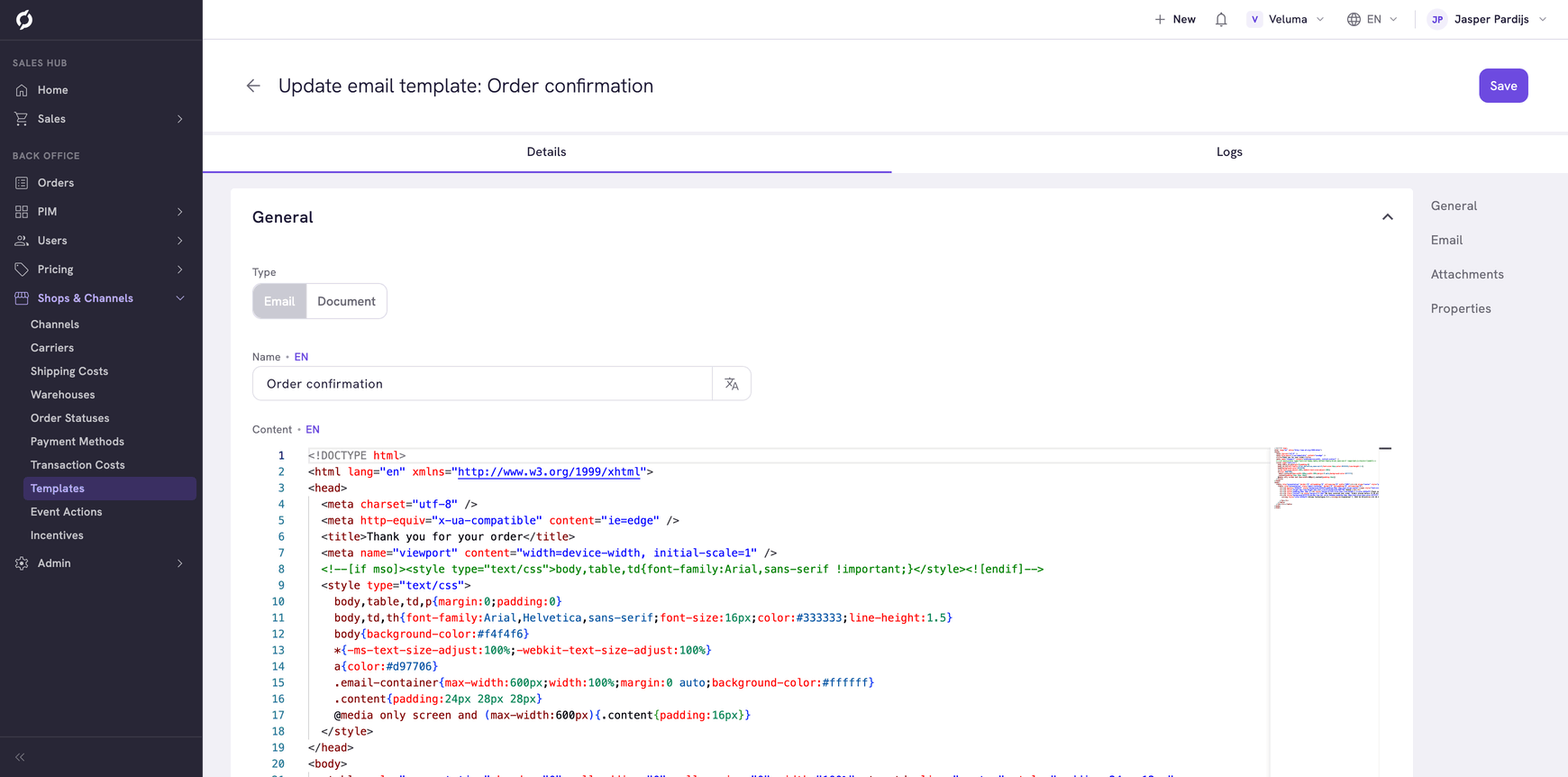Click the w3.org xhtml link in code
Screen dimensions: 1568x777
coord(549,471)
